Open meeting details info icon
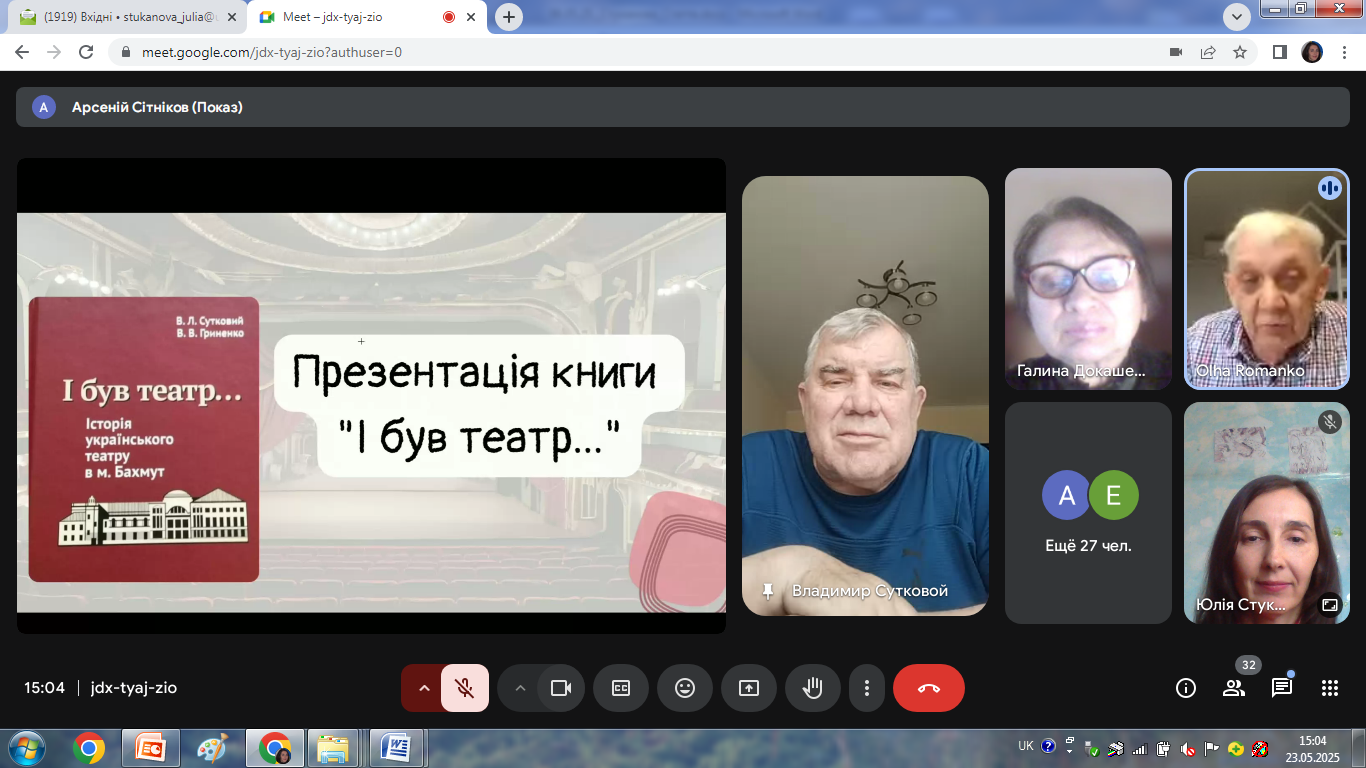 pyautogui.click(x=1186, y=688)
